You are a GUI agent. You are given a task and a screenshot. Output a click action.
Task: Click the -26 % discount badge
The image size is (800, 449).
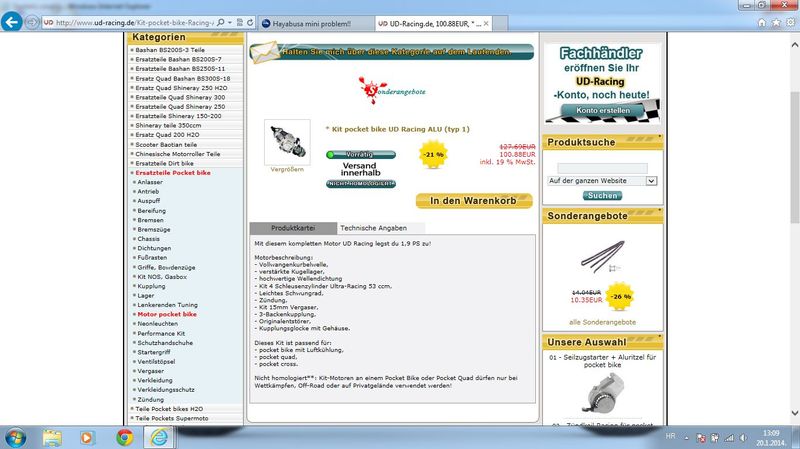[x=620, y=296]
